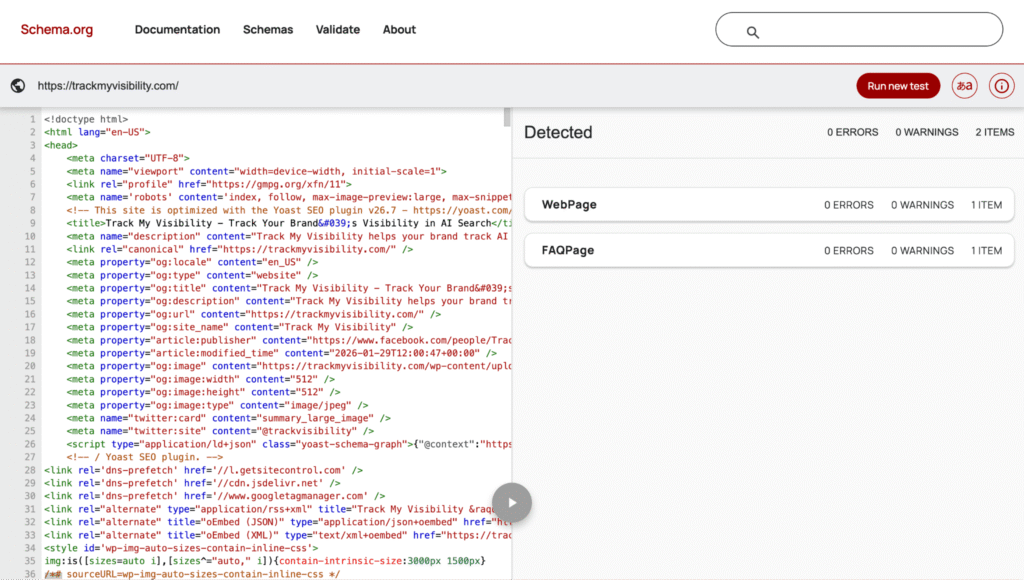Click the style wp-img-auto-sizes line
This screenshot has width=1024, height=580.
click(x=181, y=548)
